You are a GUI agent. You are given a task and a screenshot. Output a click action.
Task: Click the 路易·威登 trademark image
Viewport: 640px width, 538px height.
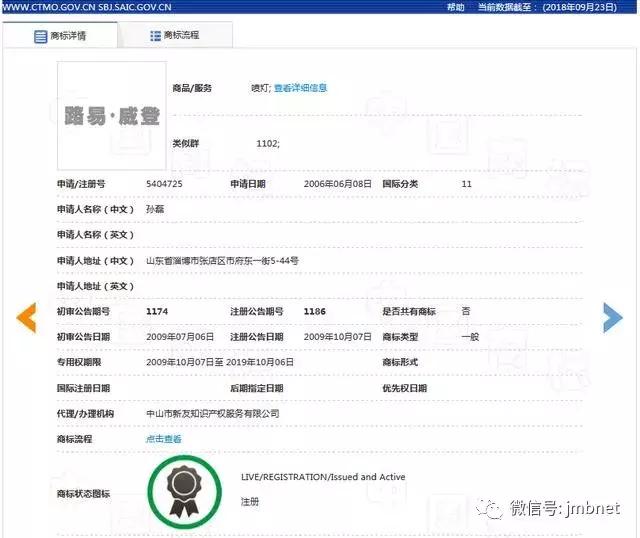pyautogui.click(x=112, y=116)
